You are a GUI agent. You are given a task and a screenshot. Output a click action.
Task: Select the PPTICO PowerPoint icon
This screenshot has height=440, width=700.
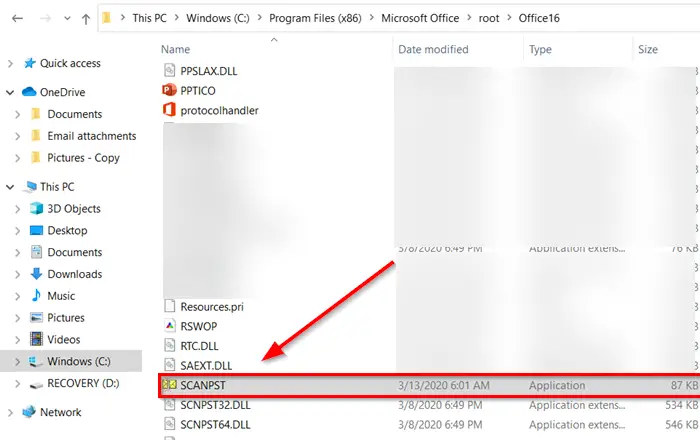[169, 90]
